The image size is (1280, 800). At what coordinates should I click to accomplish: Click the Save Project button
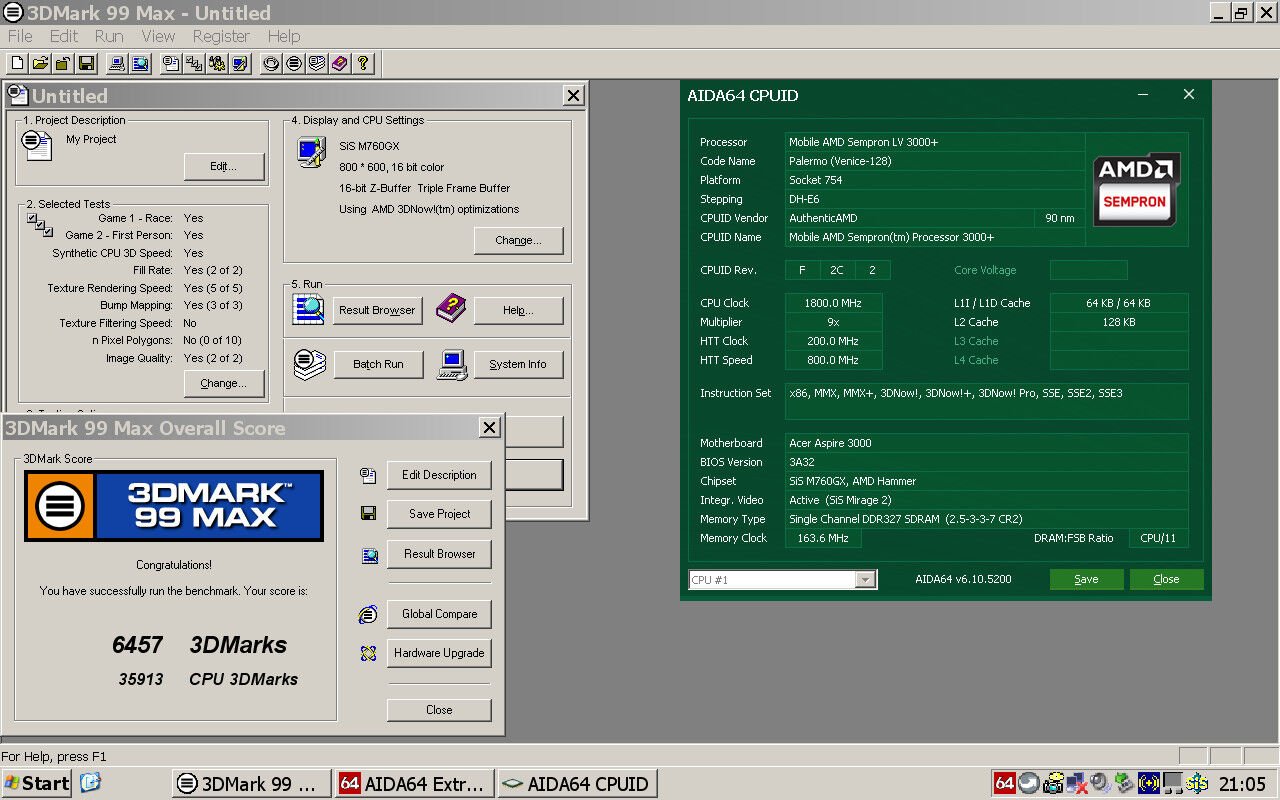[439, 514]
